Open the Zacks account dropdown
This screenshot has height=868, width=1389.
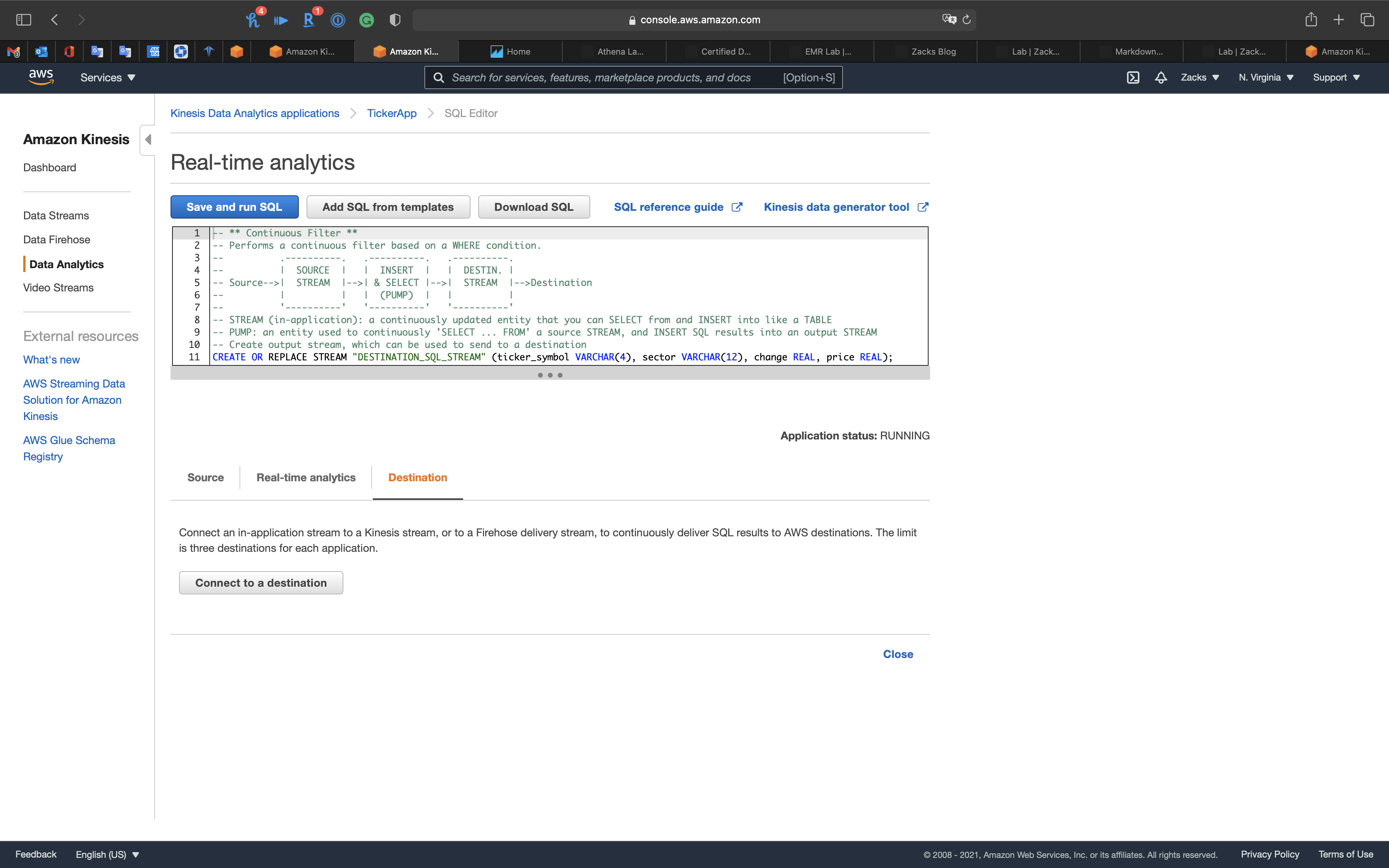[x=1199, y=77]
